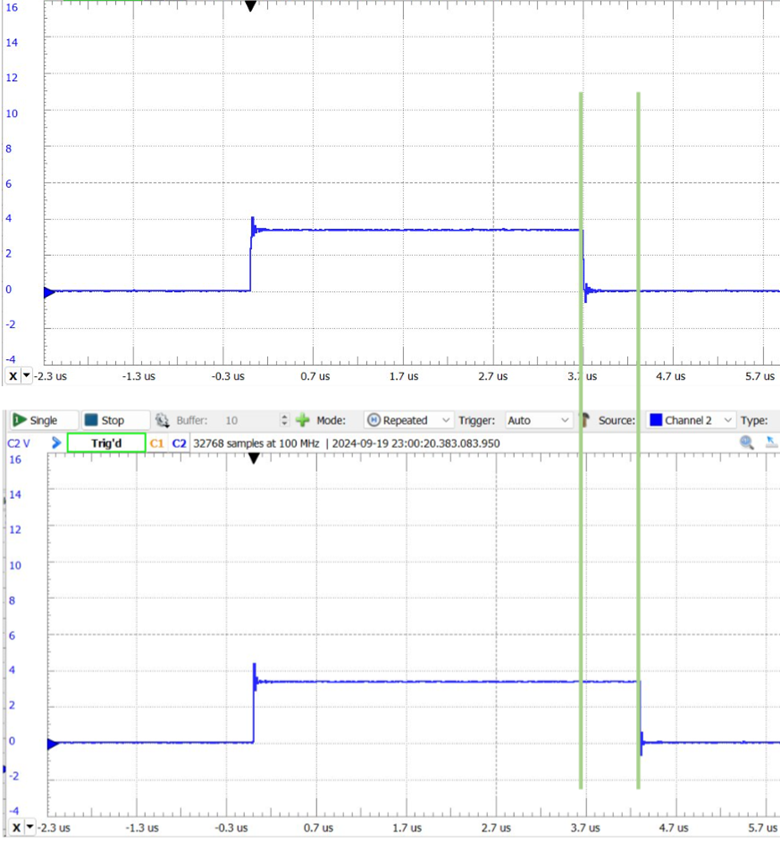The image size is (780, 842).
Task: Expand the X axis dropdown arrow under lower plot
Action: coord(30,828)
